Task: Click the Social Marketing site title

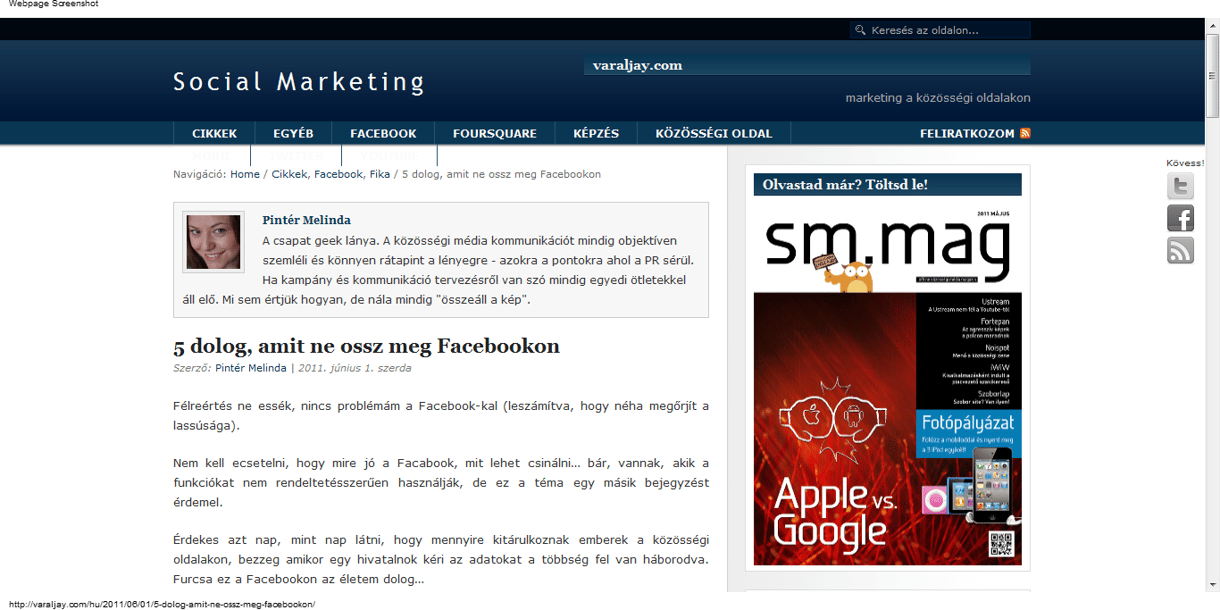Action: pyautogui.click(x=299, y=82)
